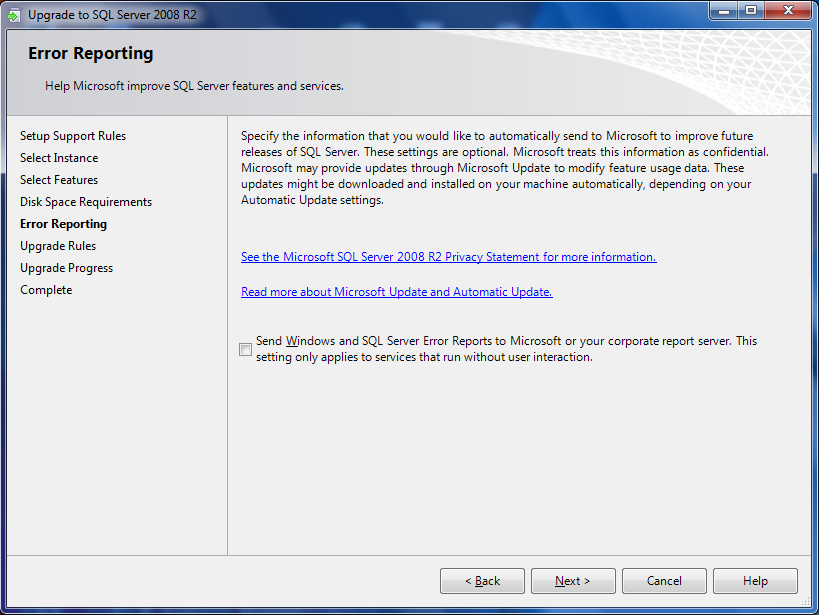The height and width of the screenshot is (615, 819).
Task: Select Complete step in sidebar
Action: coord(46,289)
